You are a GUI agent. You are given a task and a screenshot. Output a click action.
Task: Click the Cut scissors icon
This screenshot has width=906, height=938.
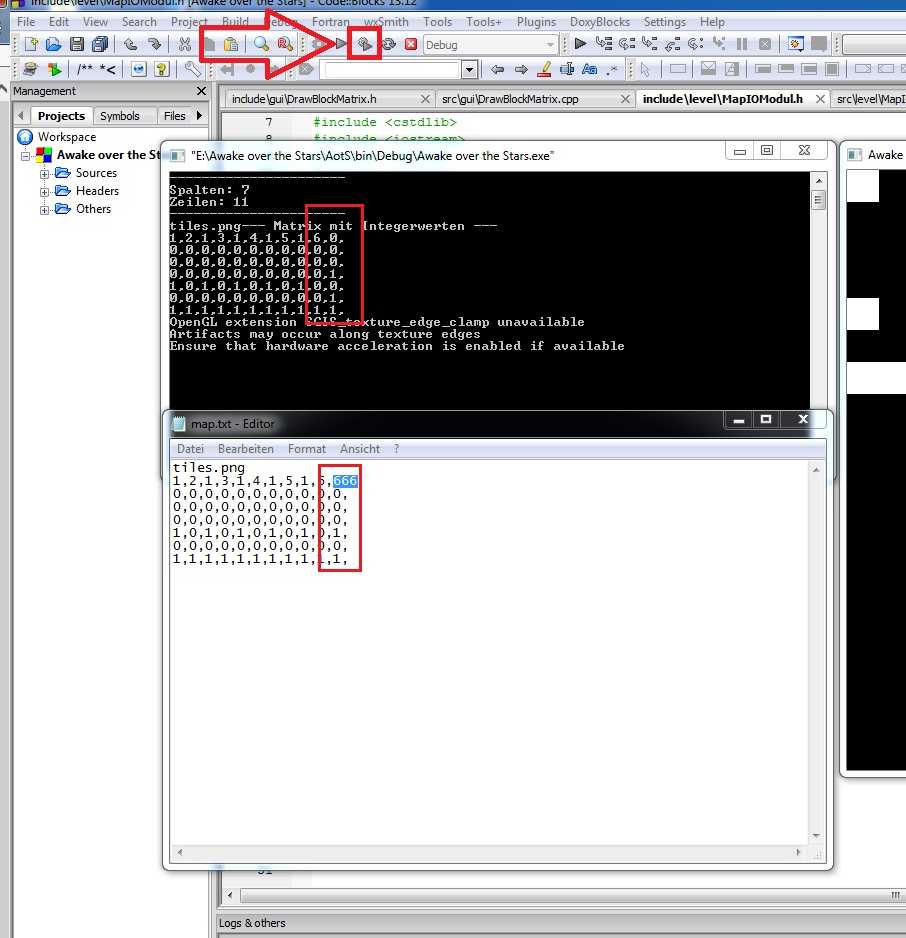(x=185, y=44)
